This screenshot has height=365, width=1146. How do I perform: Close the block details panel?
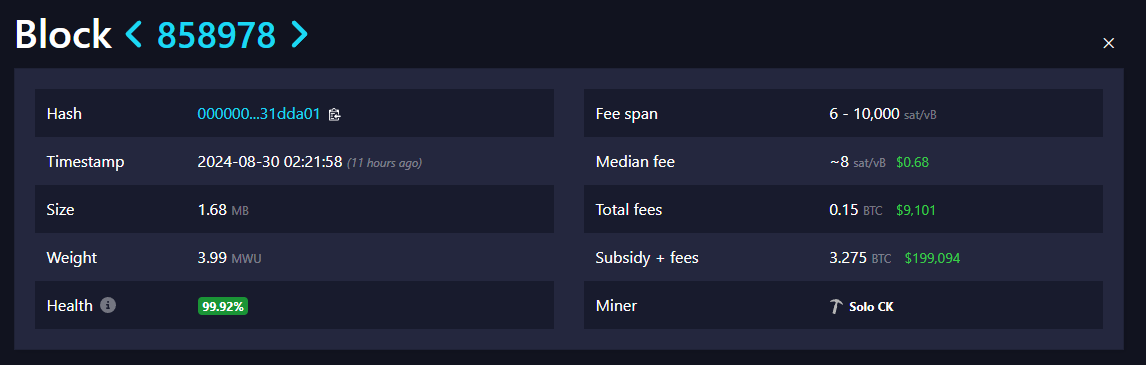click(1109, 43)
